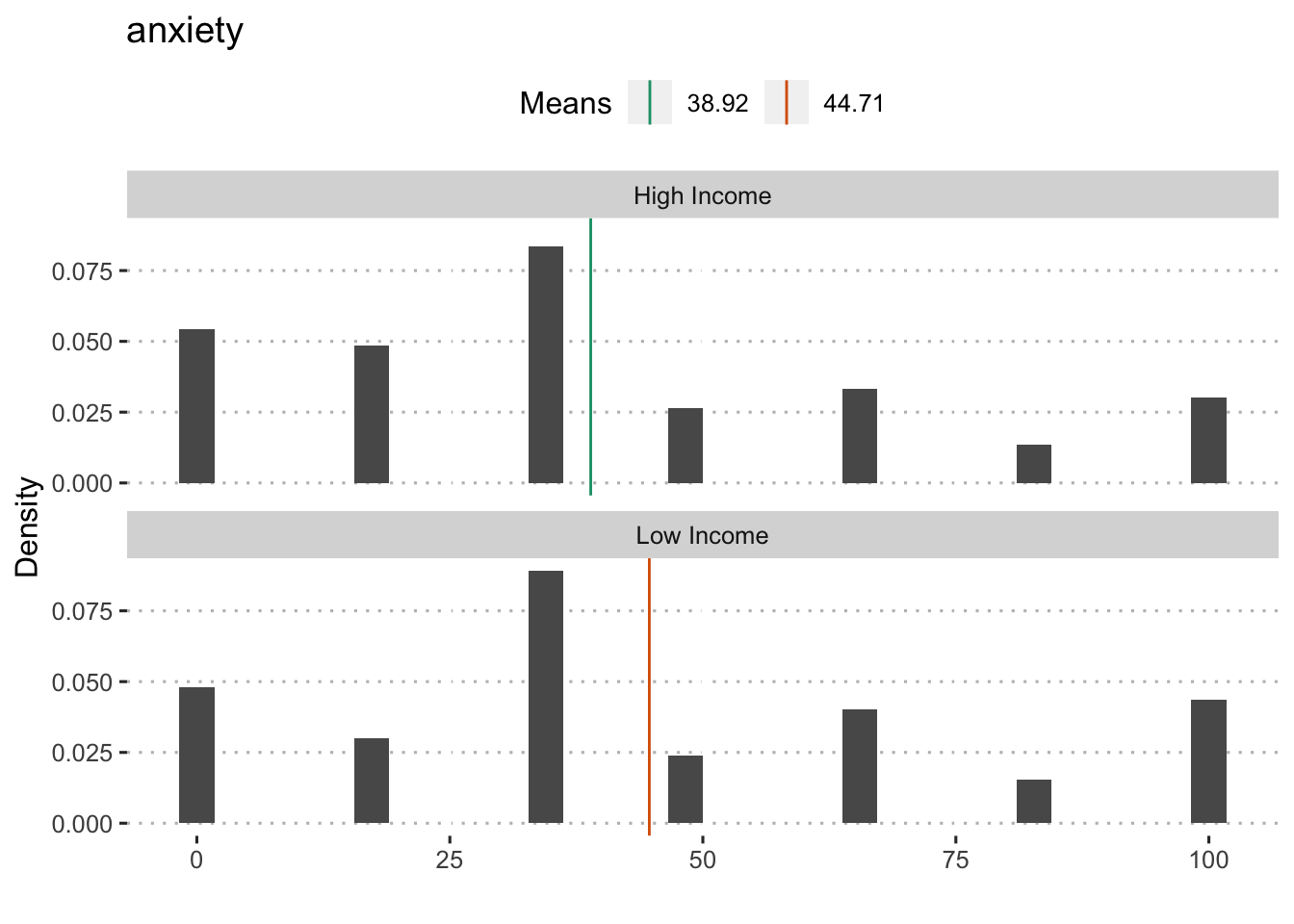Click the High Income bar at value 100
This screenshot has height=924, width=1294.
(x=1208, y=440)
